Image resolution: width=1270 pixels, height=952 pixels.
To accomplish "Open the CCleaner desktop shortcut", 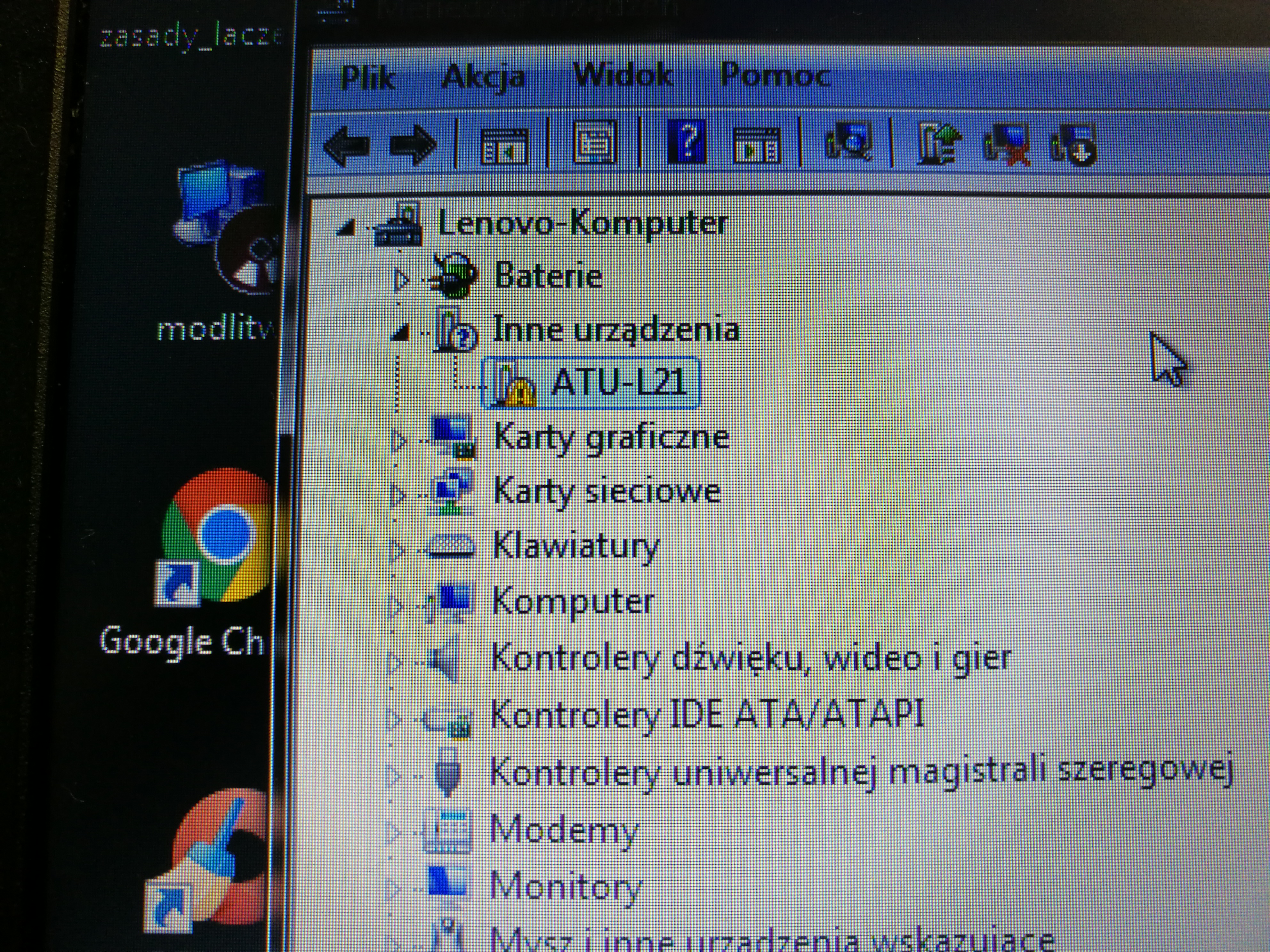I will pos(207,861).
